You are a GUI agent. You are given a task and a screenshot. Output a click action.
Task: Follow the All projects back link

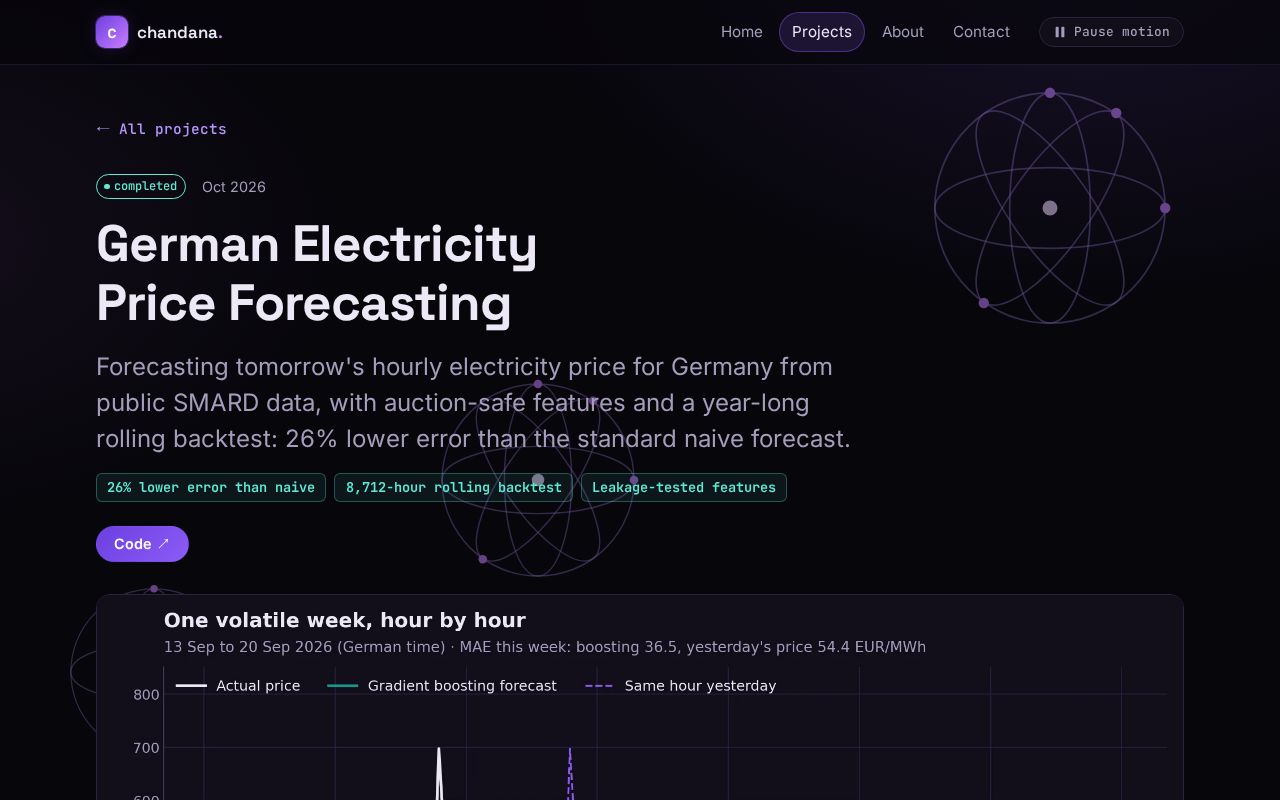161,129
